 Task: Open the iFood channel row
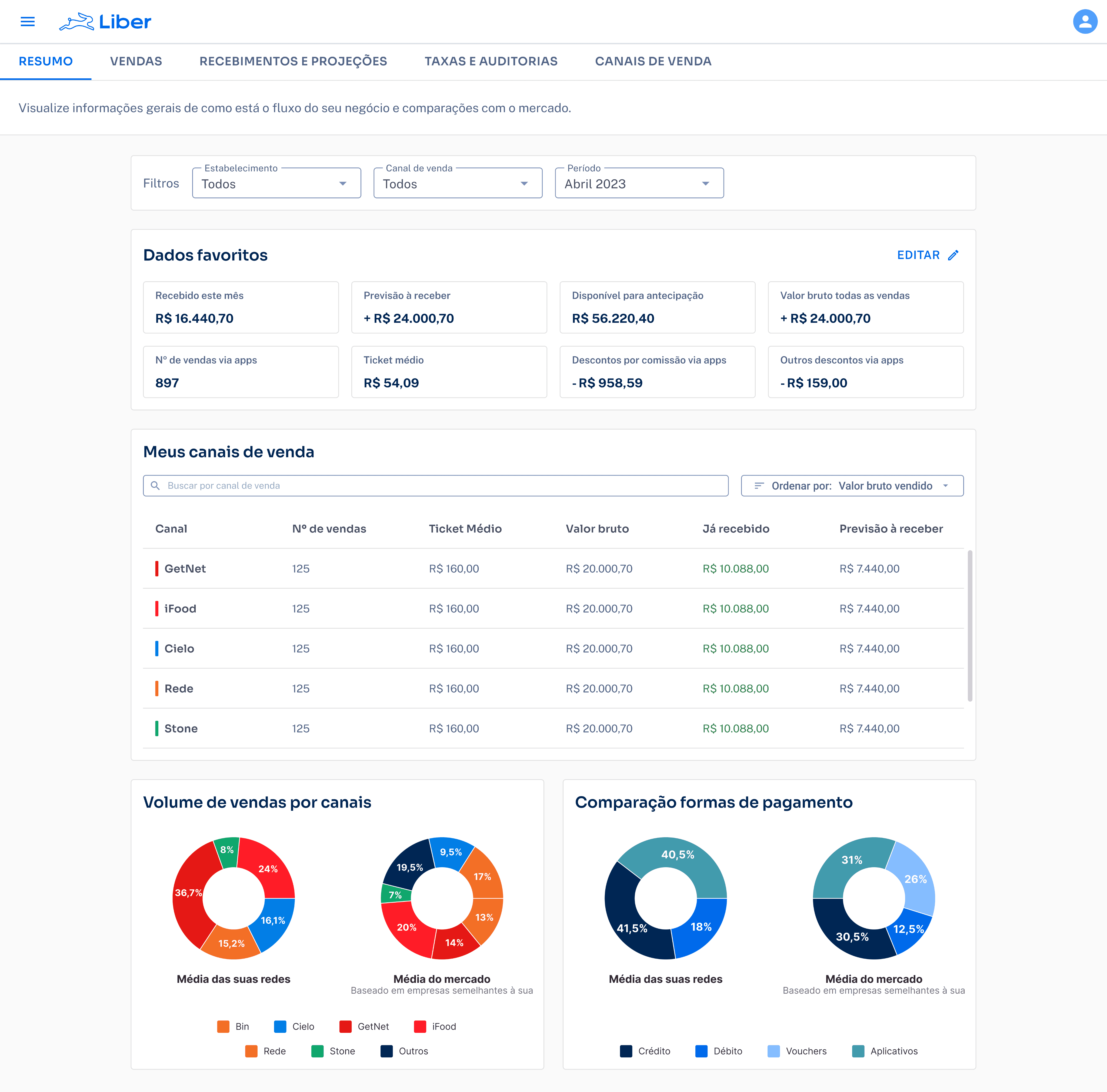click(x=180, y=609)
